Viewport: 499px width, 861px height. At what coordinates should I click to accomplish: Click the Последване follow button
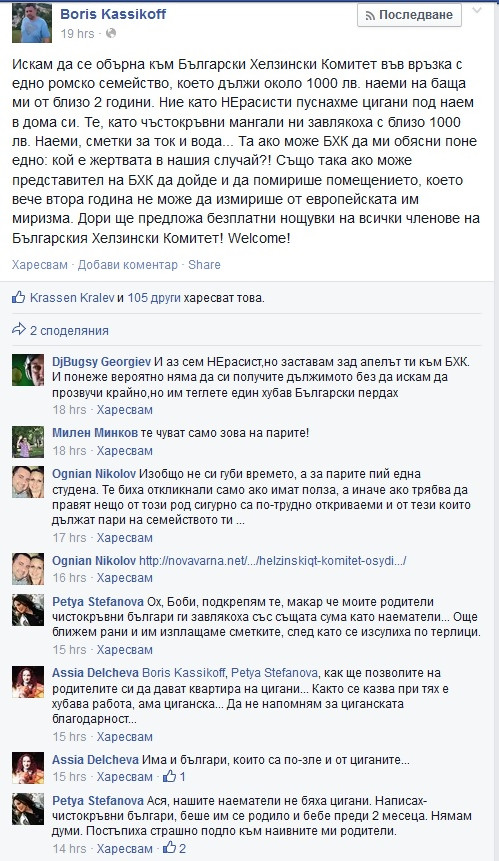point(410,15)
